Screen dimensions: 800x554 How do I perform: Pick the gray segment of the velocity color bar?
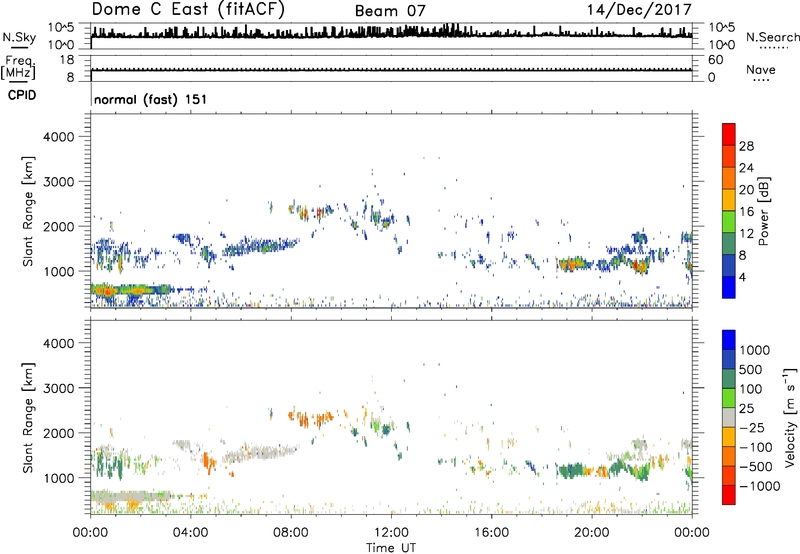click(729, 417)
